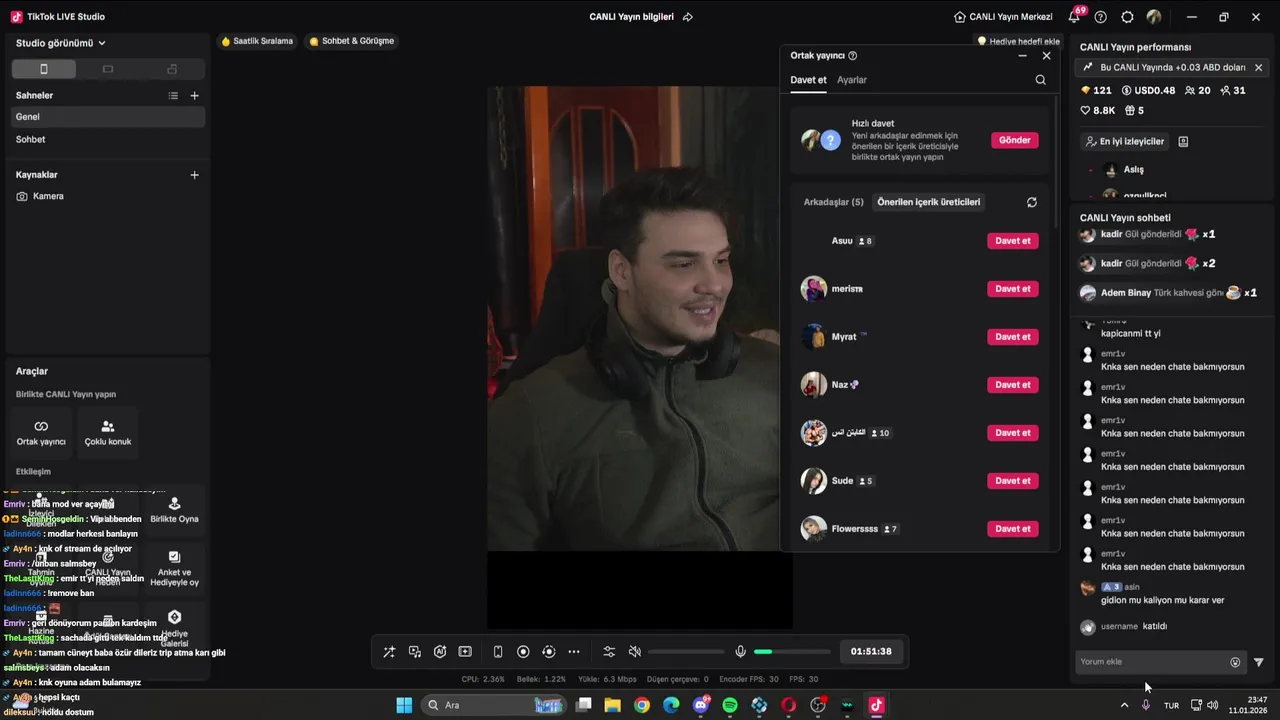Switch to Önerilen içerik üreticileri tab

[x=928, y=202]
